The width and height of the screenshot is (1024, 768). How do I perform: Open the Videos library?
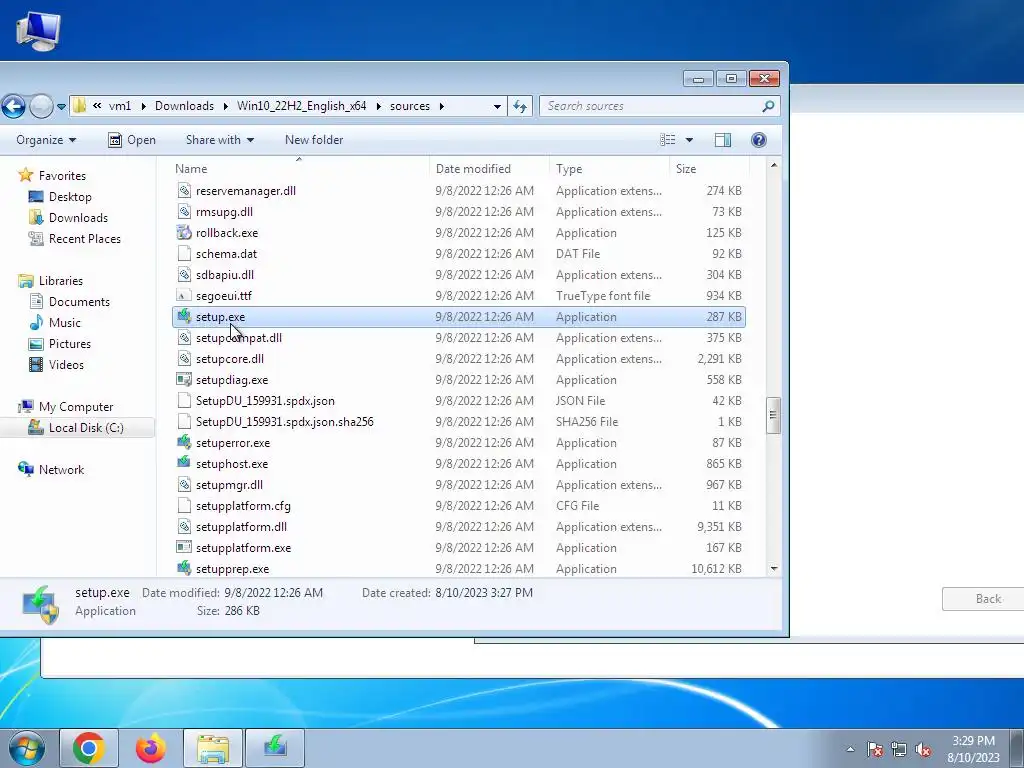[66, 364]
